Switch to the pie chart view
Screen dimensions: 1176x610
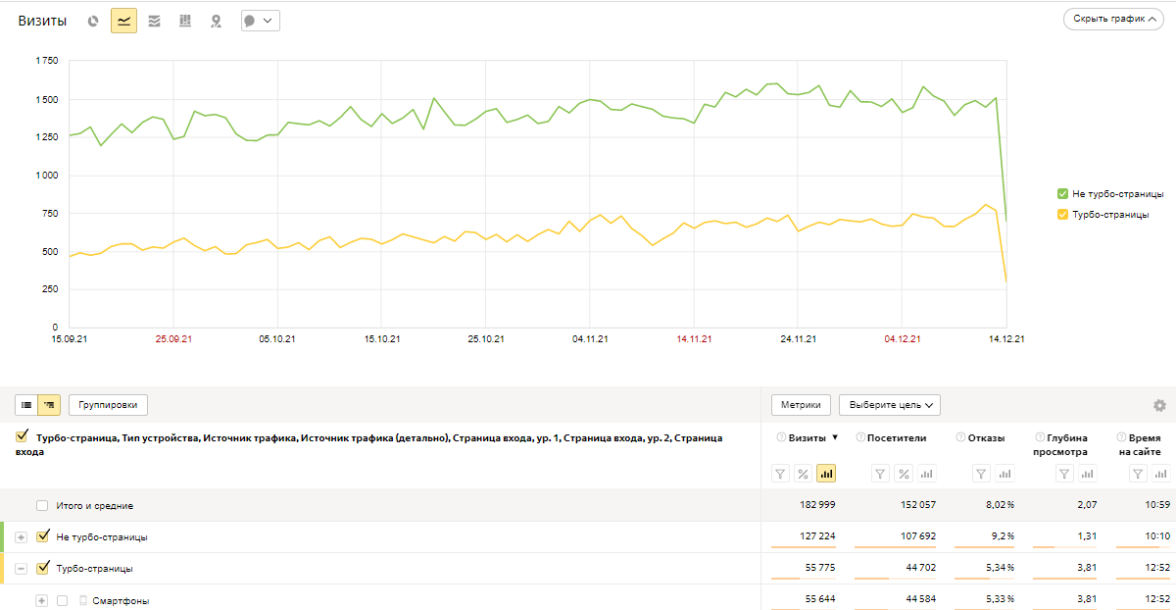point(93,21)
